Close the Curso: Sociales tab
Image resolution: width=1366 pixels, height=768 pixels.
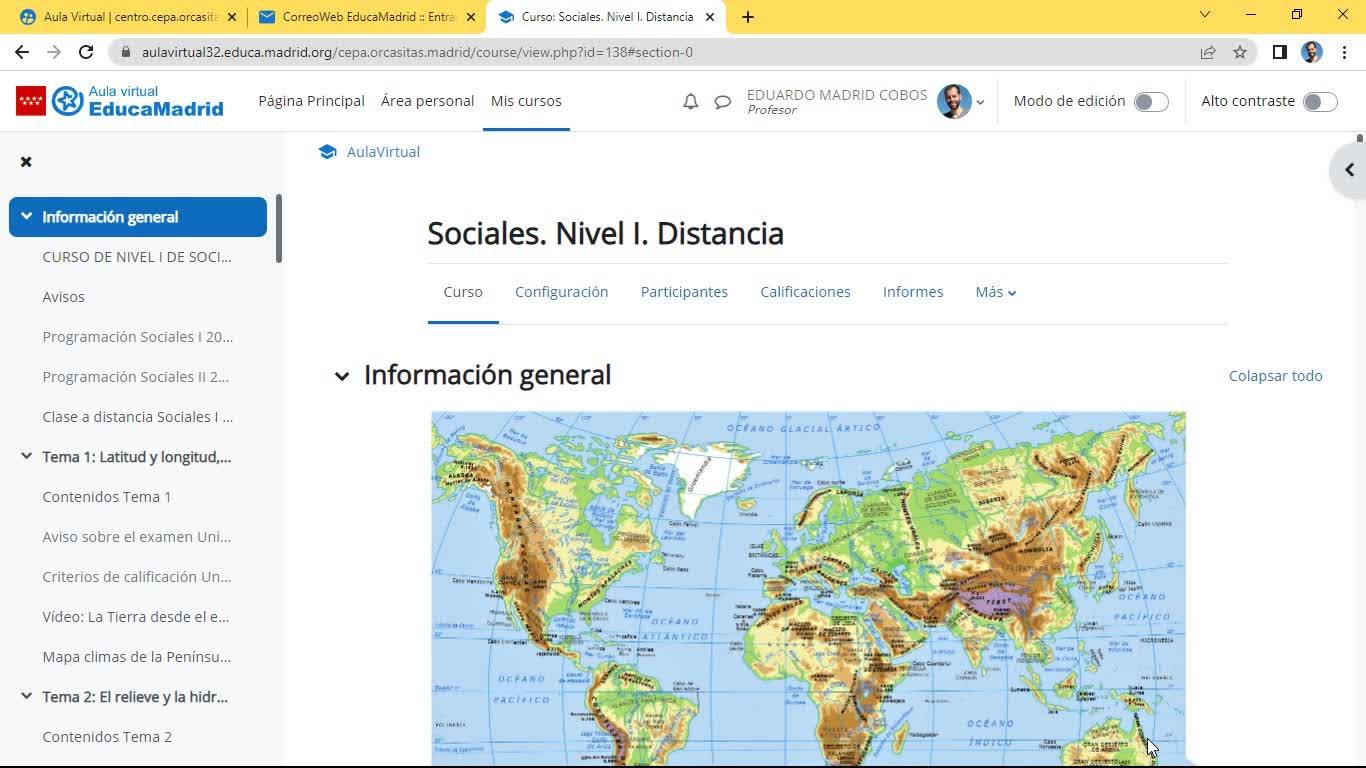coord(710,17)
